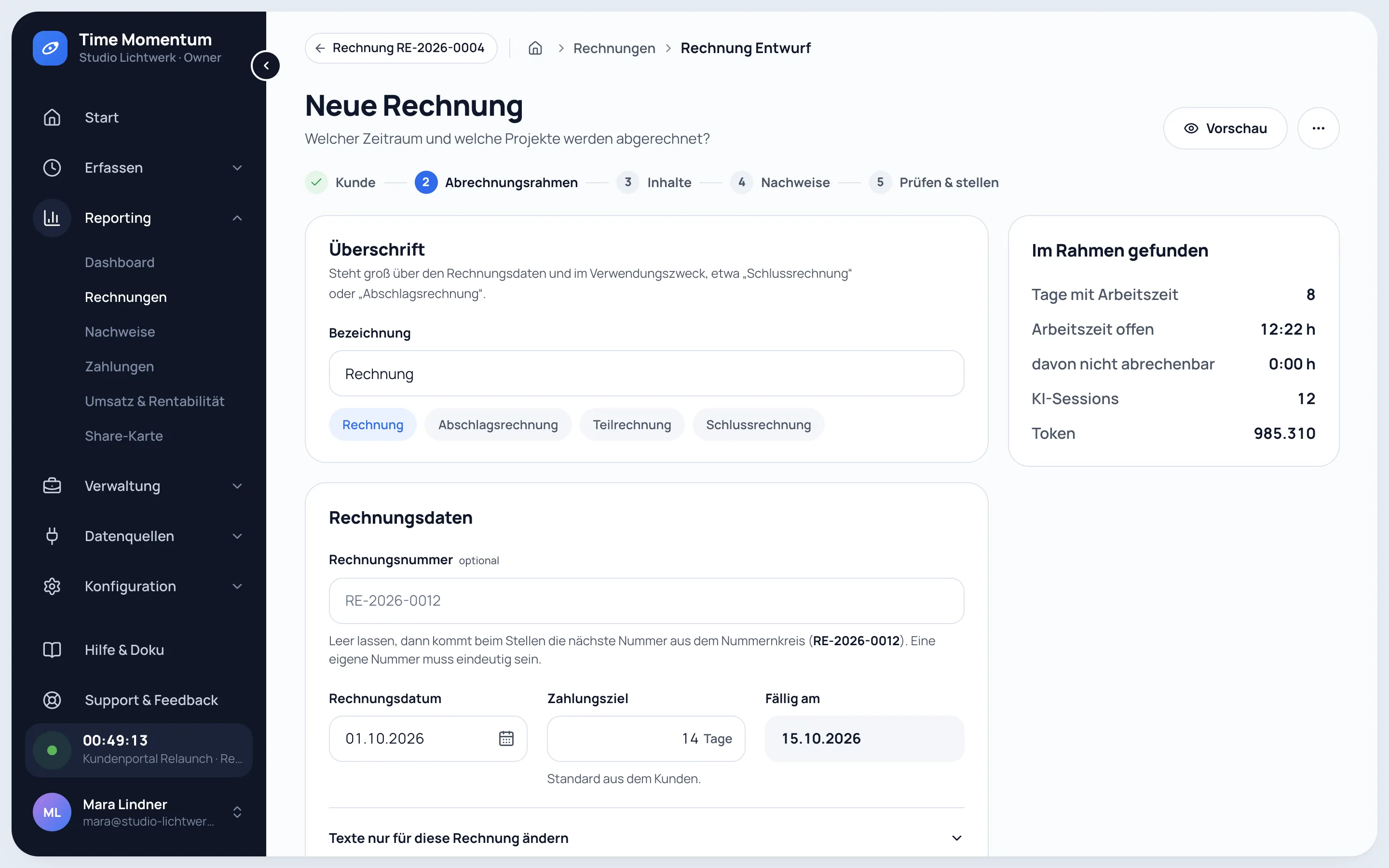Collapse the sidebar with the arrow button

coord(266,66)
